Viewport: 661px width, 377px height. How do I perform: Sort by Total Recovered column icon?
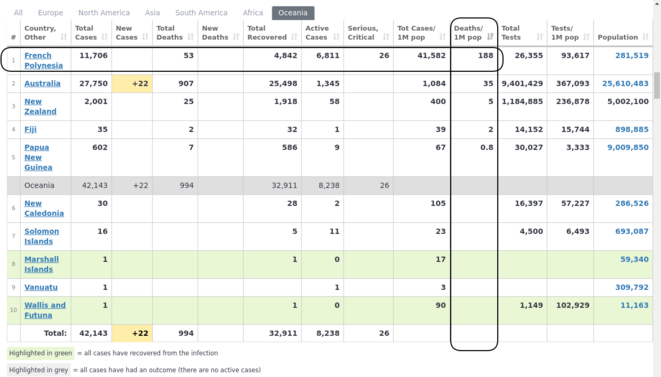[294, 37]
